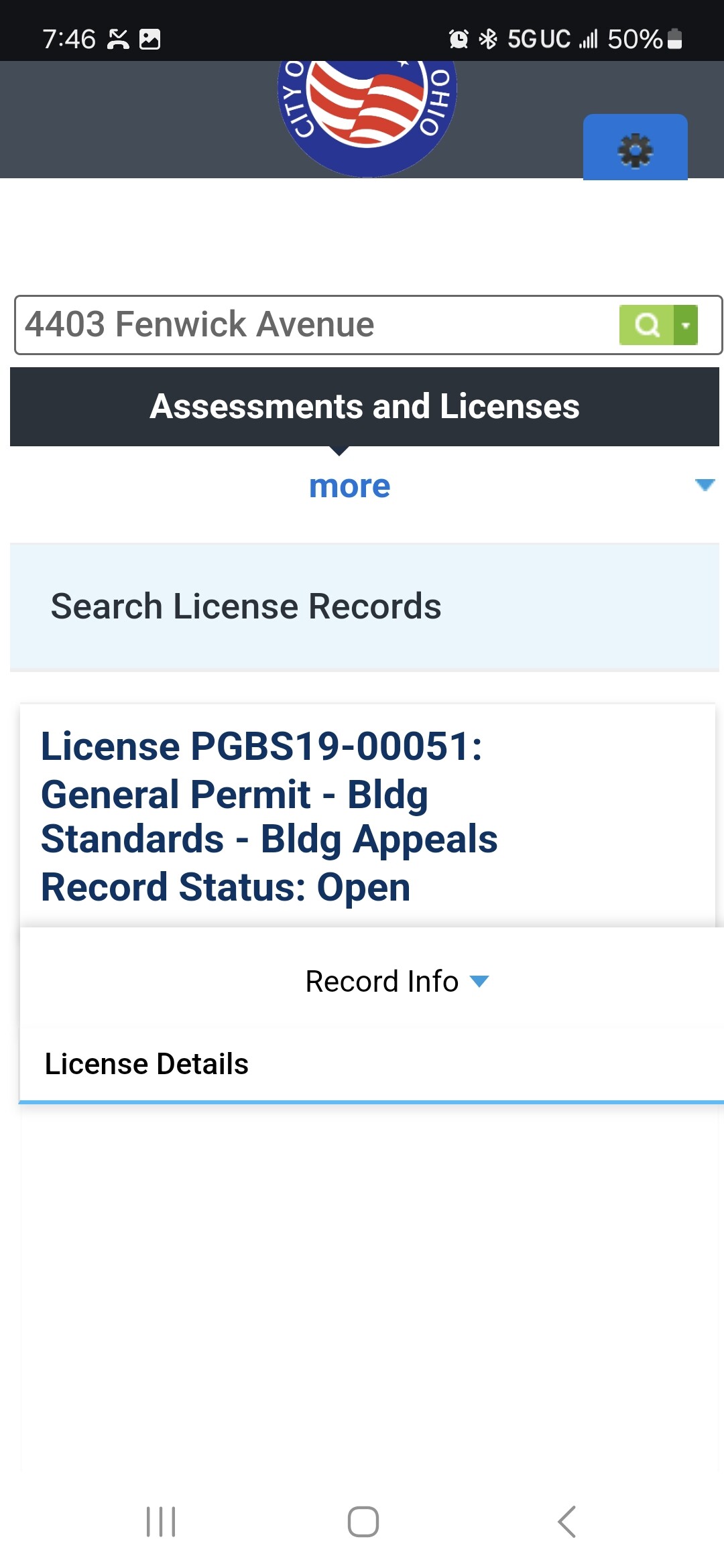Select the Assessments and Licenses tab
The height and width of the screenshot is (1568, 724).
(x=365, y=407)
